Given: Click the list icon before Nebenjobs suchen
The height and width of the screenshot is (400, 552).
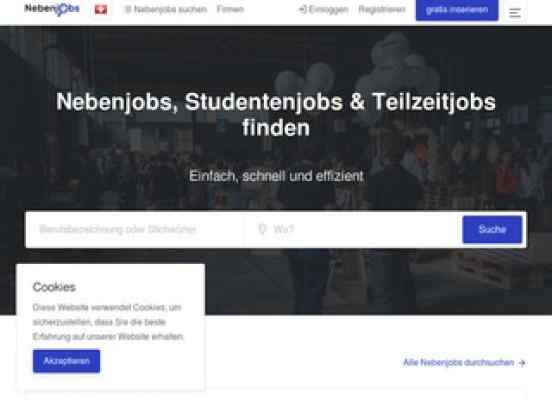Looking at the screenshot, I should tap(128, 10).
